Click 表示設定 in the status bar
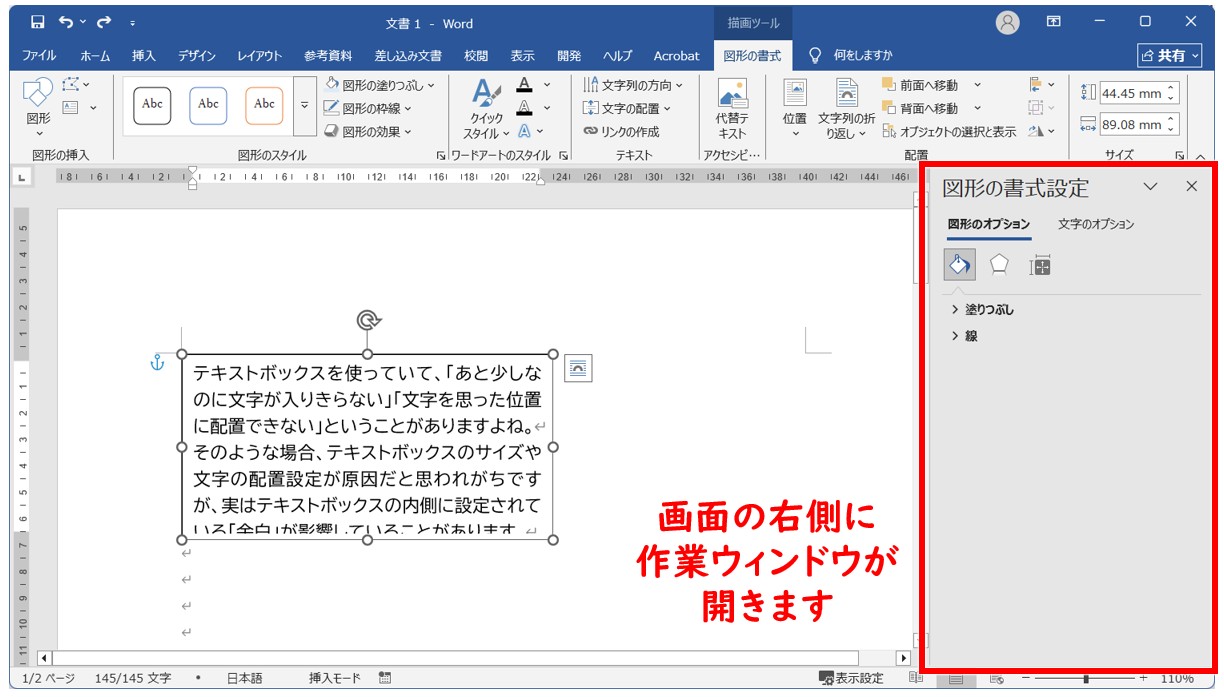Viewport: 1224px width, 697px height. click(x=851, y=678)
